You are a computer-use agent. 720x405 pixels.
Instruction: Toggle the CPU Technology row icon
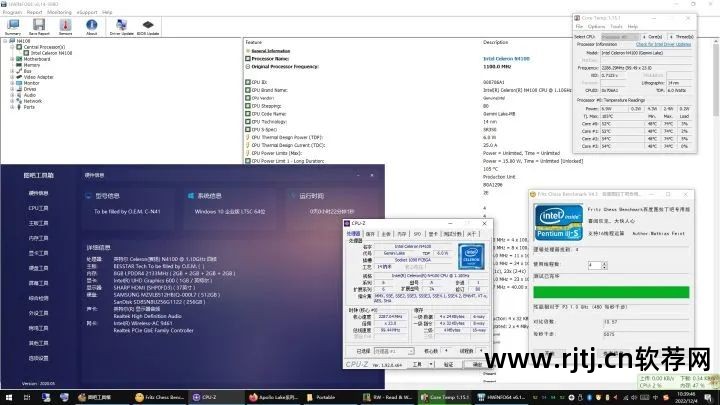click(x=248, y=122)
